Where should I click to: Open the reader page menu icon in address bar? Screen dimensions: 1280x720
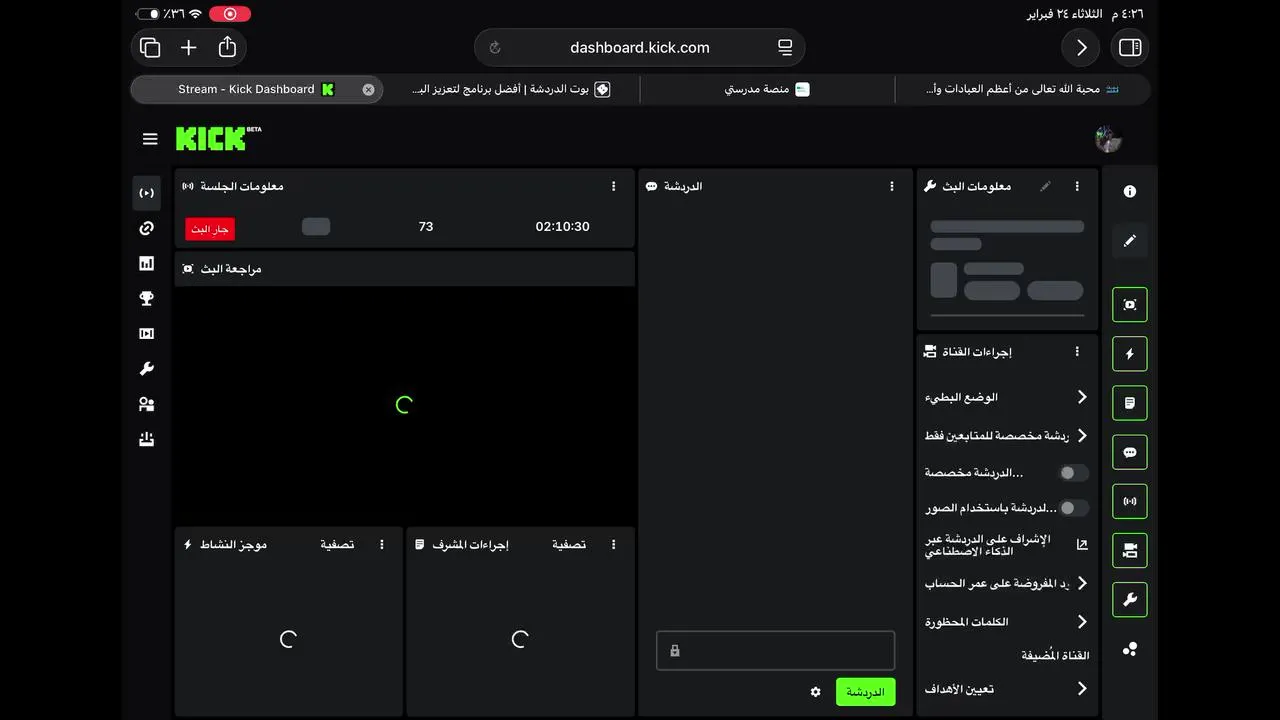[785, 47]
